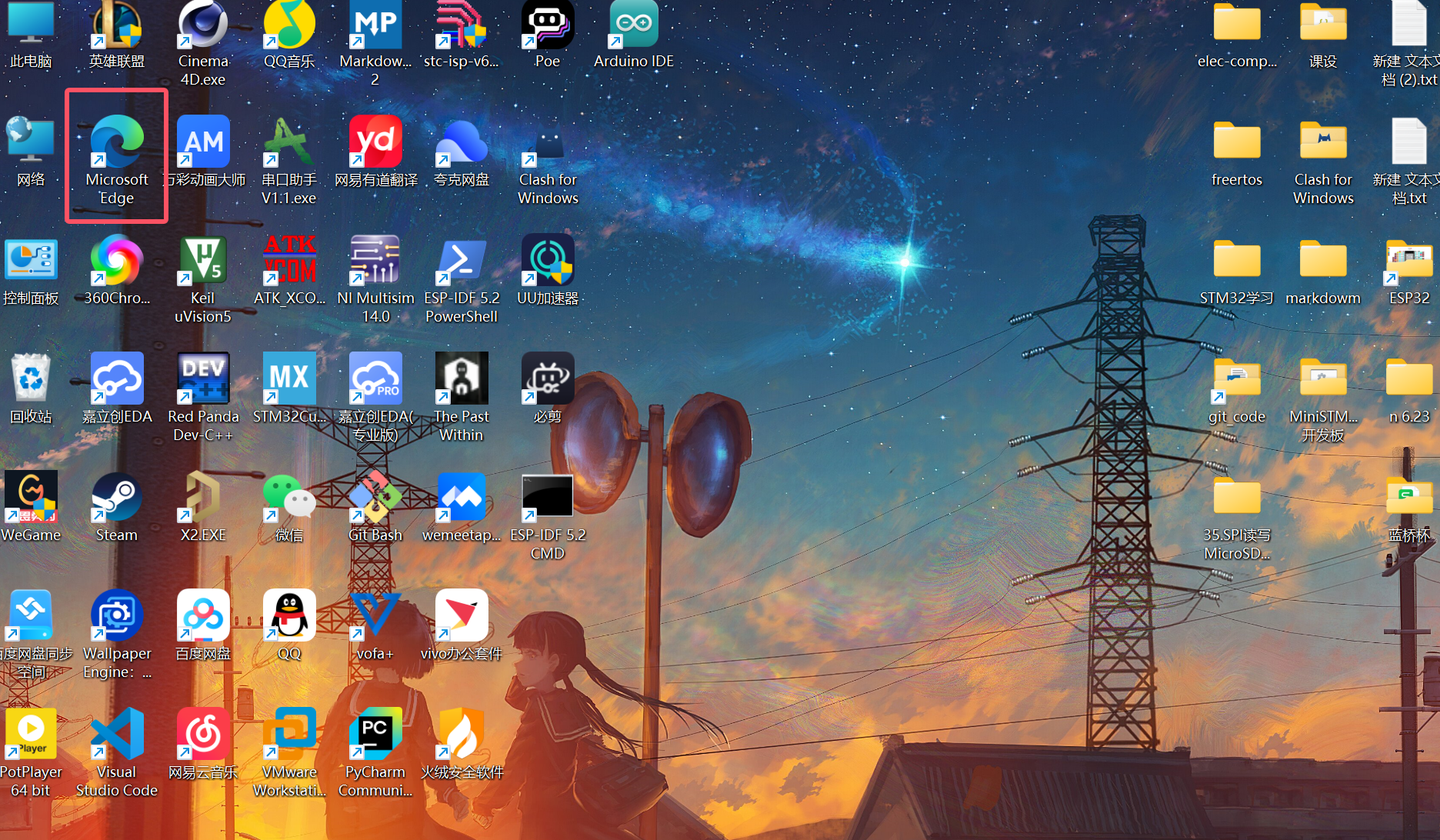Click the Visual Studio Code icon
The width and height of the screenshot is (1440, 840).
[x=117, y=734]
